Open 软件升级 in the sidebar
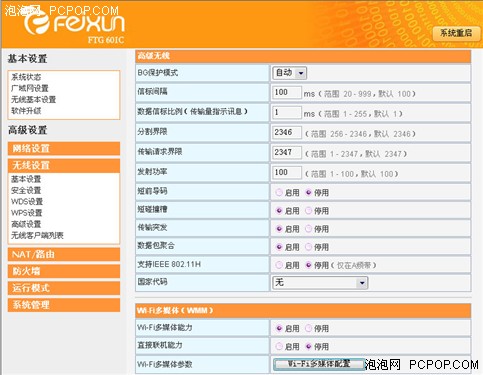Viewport: 483px width, 375px height. [x=26, y=111]
